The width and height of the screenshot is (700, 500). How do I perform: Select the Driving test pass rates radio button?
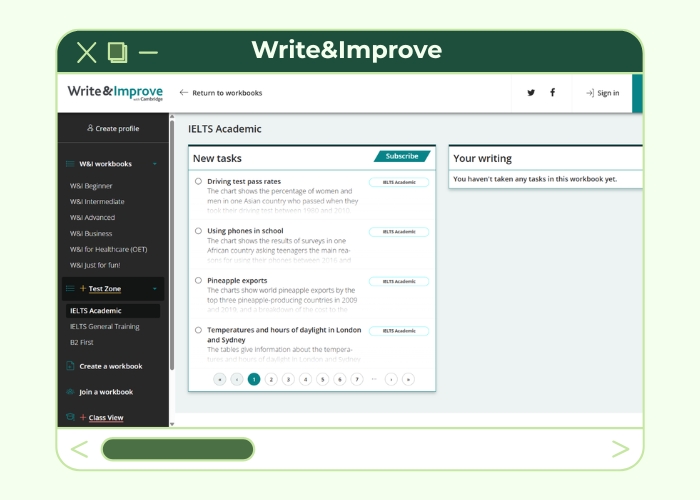pyautogui.click(x=198, y=181)
